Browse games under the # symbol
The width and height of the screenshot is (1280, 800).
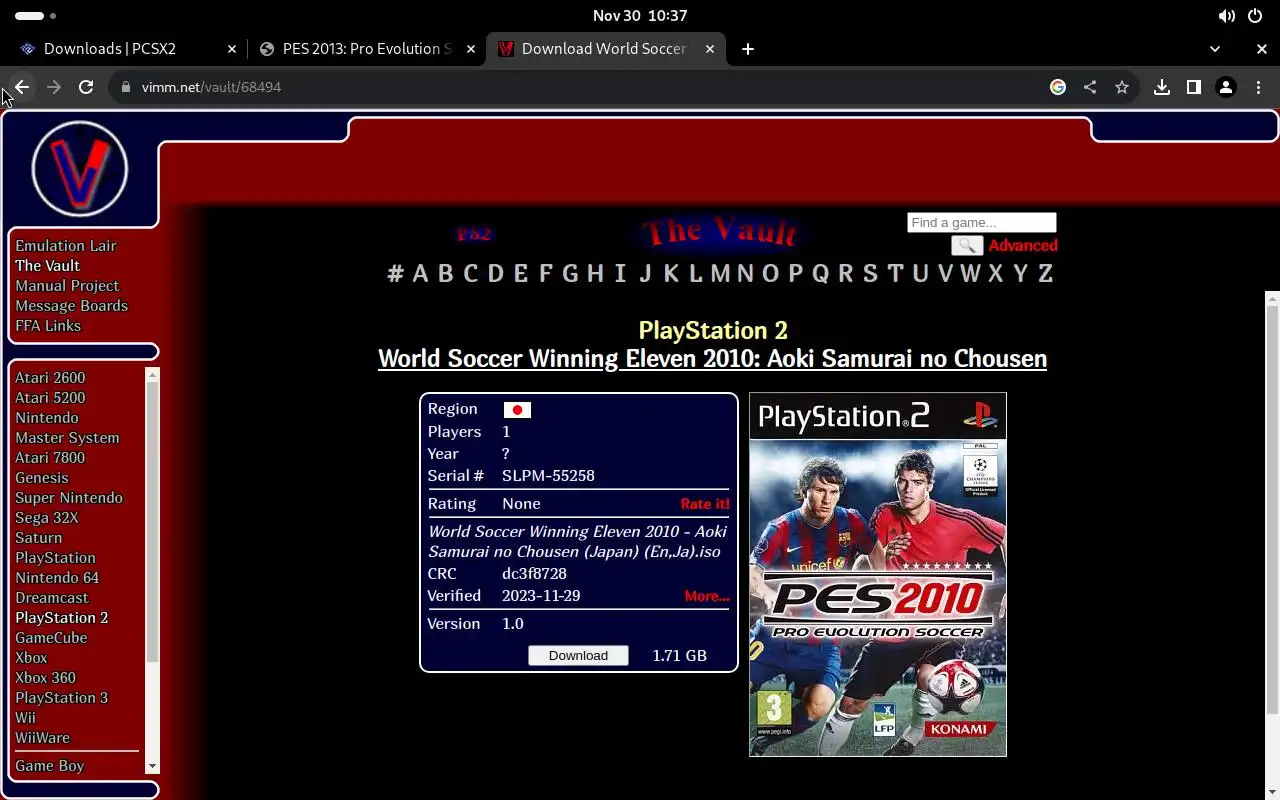pos(395,274)
